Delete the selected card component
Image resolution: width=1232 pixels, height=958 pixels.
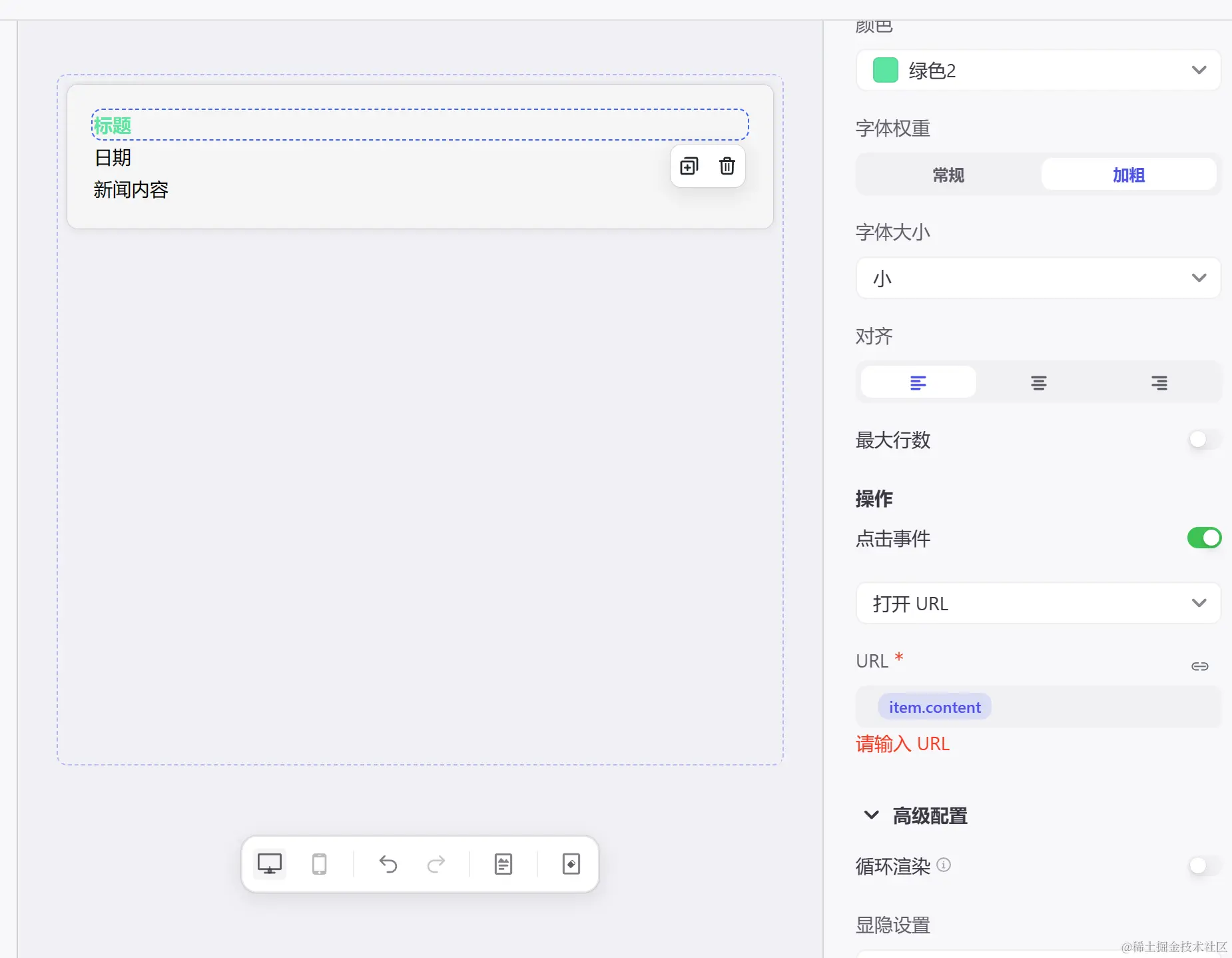[727, 167]
